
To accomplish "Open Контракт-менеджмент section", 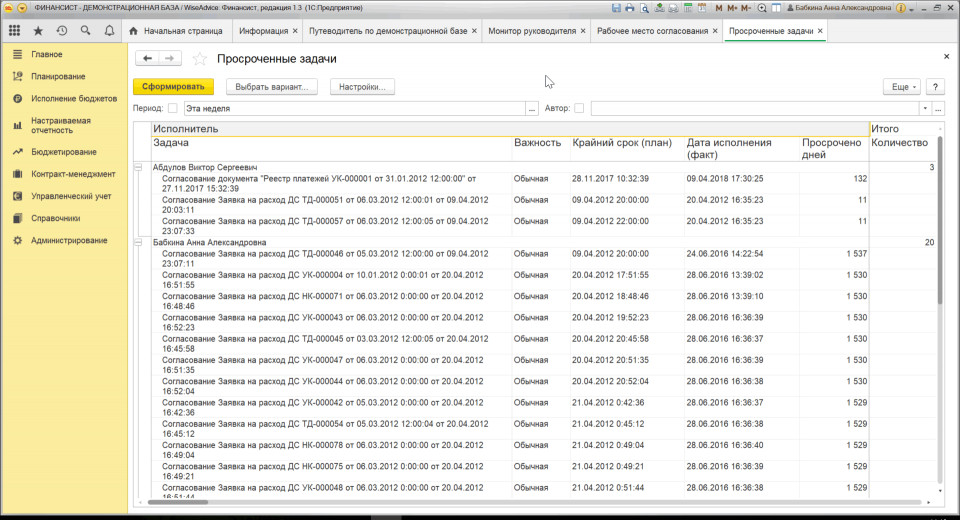I will coord(73,174).
